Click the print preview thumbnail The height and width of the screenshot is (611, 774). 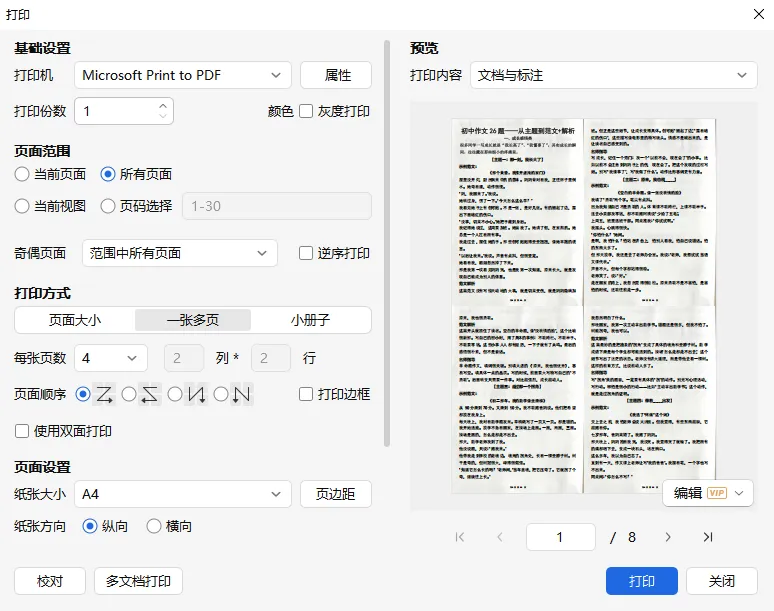click(583, 306)
